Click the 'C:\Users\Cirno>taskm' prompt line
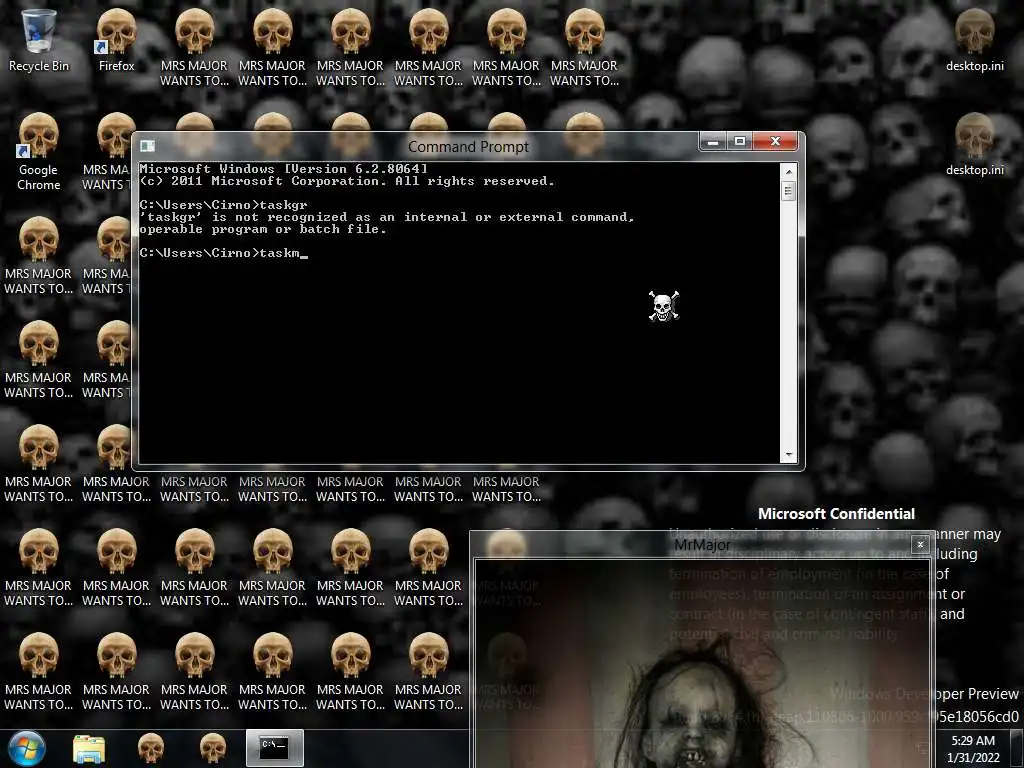 point(223,253)
